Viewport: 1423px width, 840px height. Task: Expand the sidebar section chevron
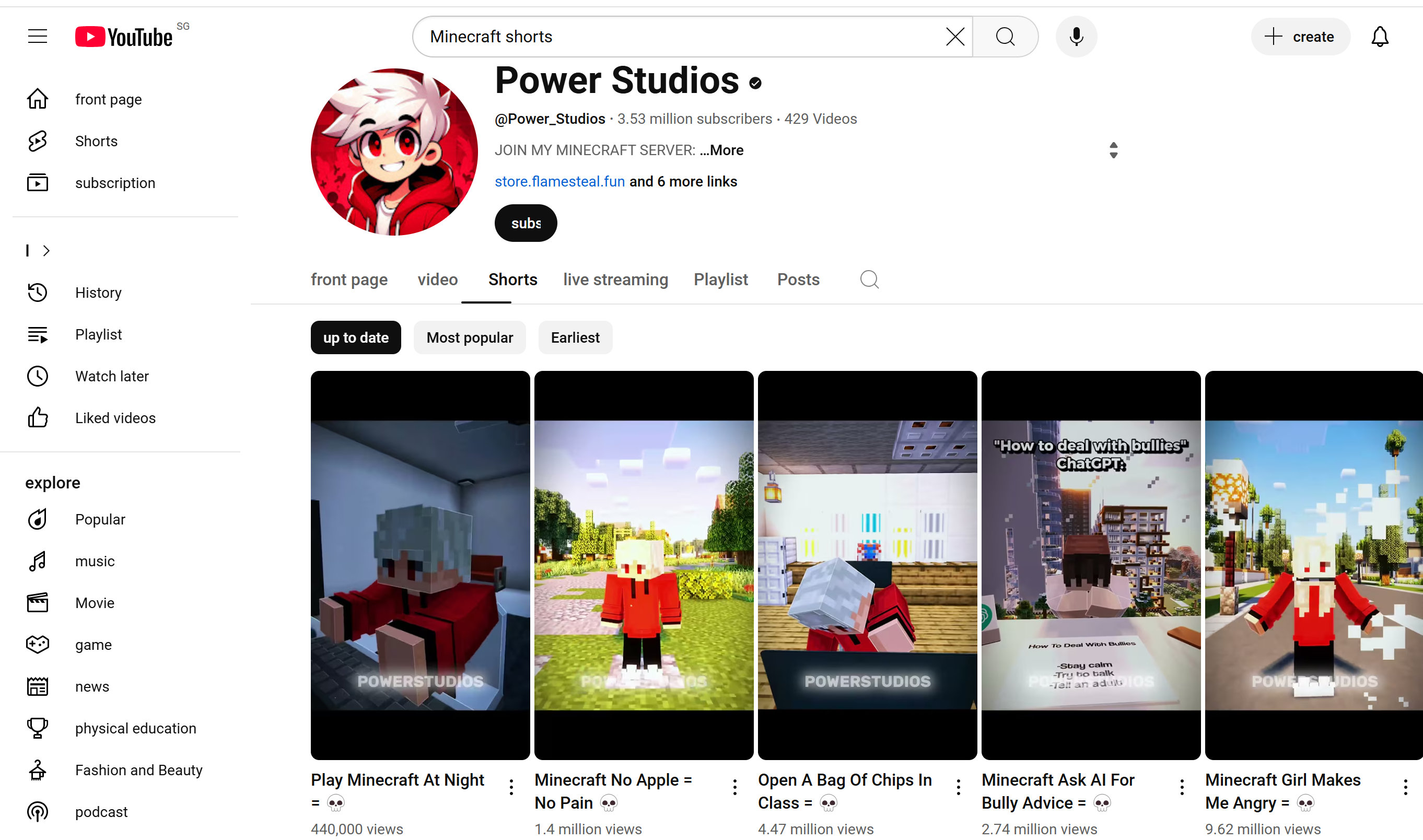(x=46, y=250)
